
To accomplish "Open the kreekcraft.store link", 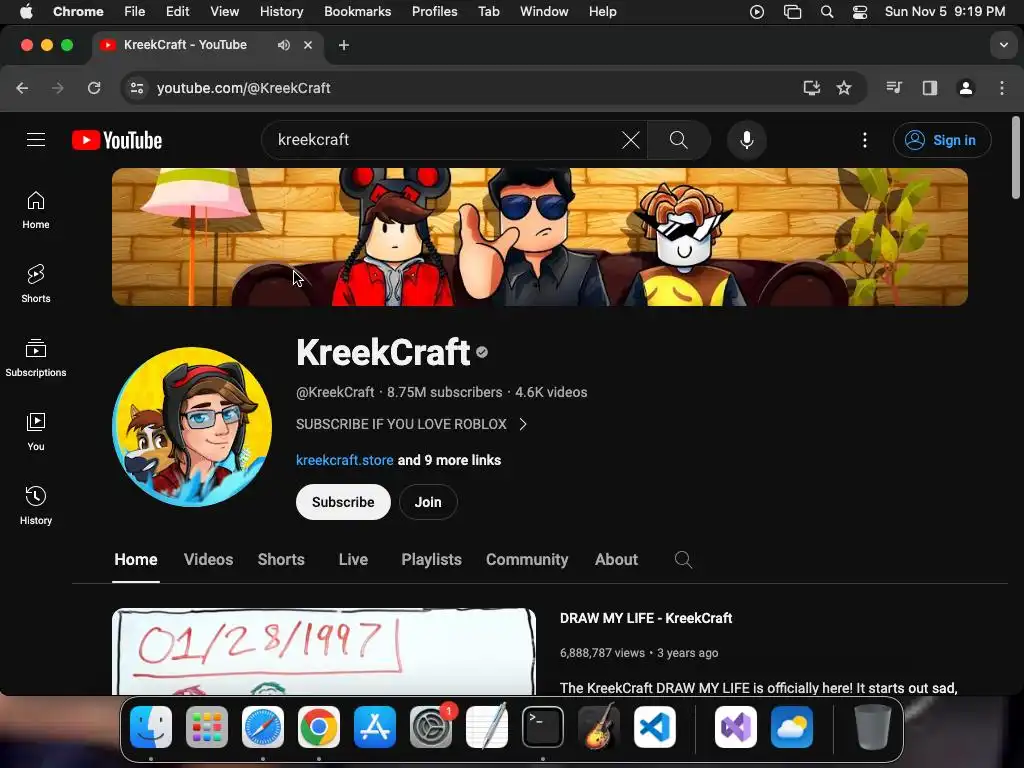I will [344, 460].
